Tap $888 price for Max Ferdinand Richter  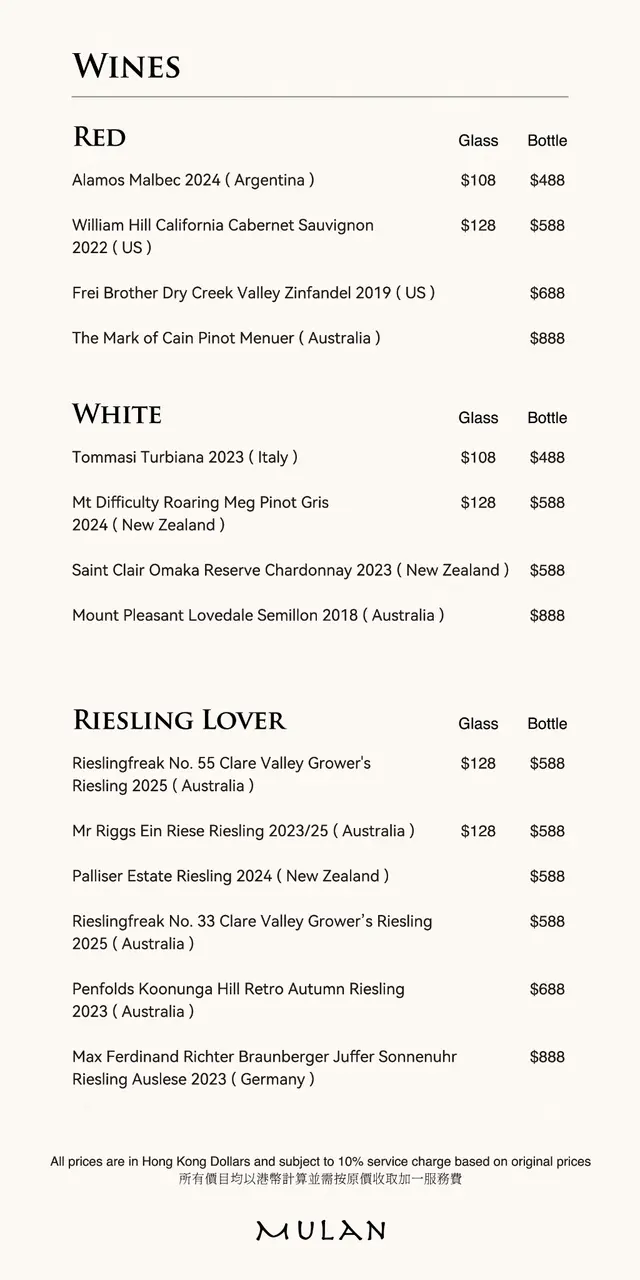click(x=547, y=1057)
